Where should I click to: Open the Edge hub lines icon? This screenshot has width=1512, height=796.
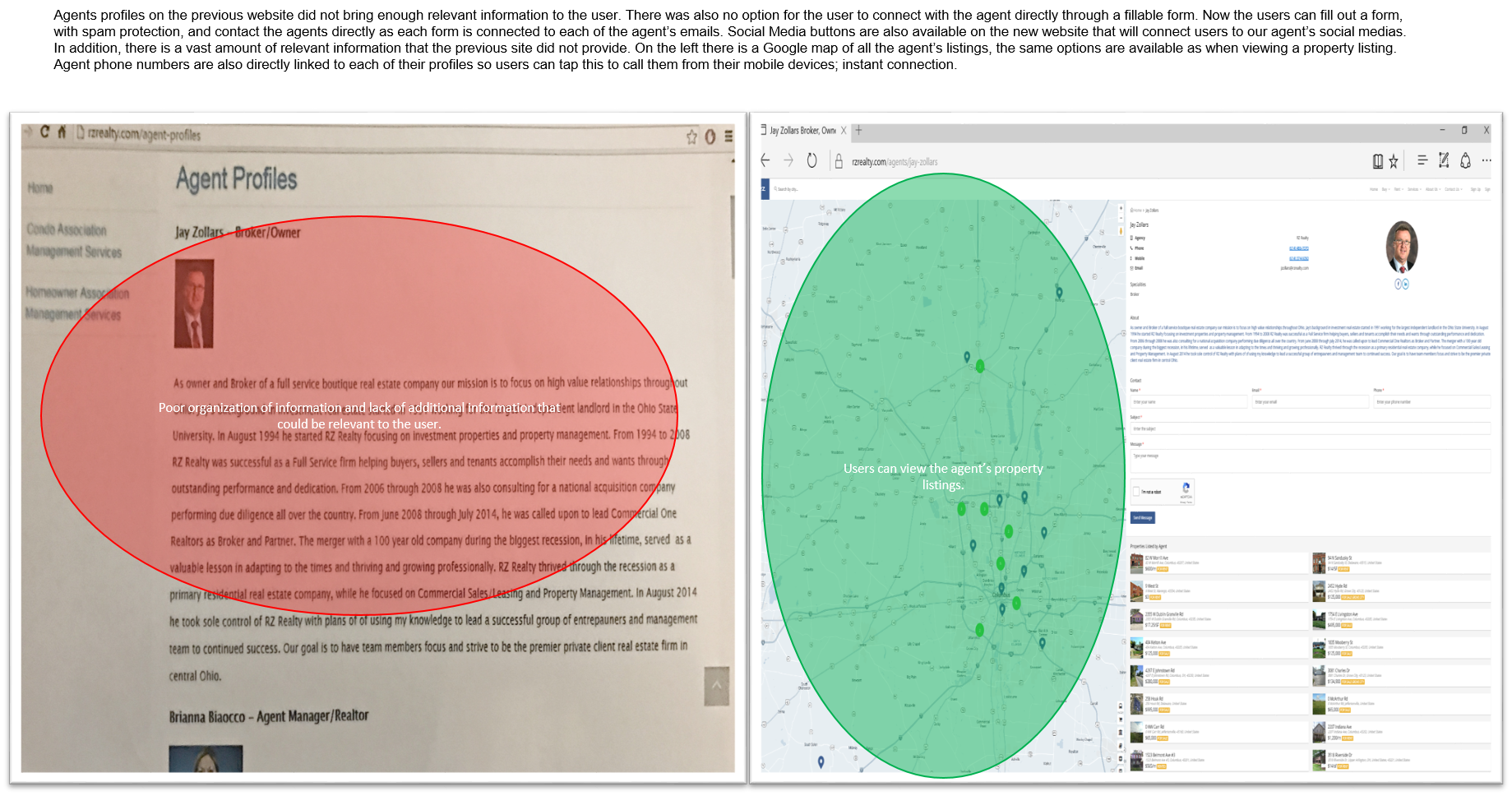pos(1422,160)
